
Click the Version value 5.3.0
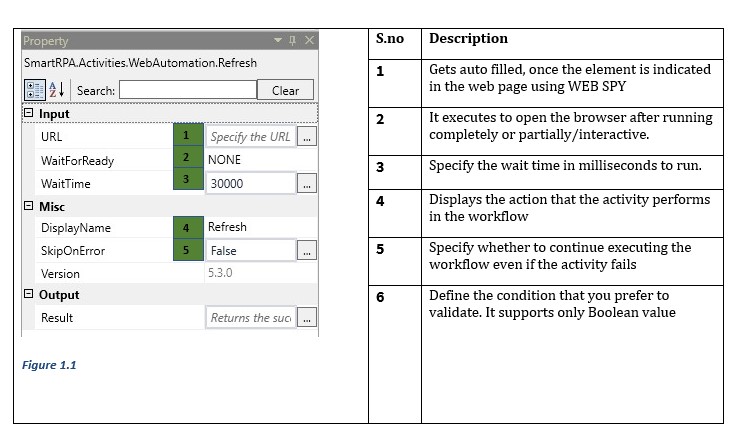[x=220, y=273]
